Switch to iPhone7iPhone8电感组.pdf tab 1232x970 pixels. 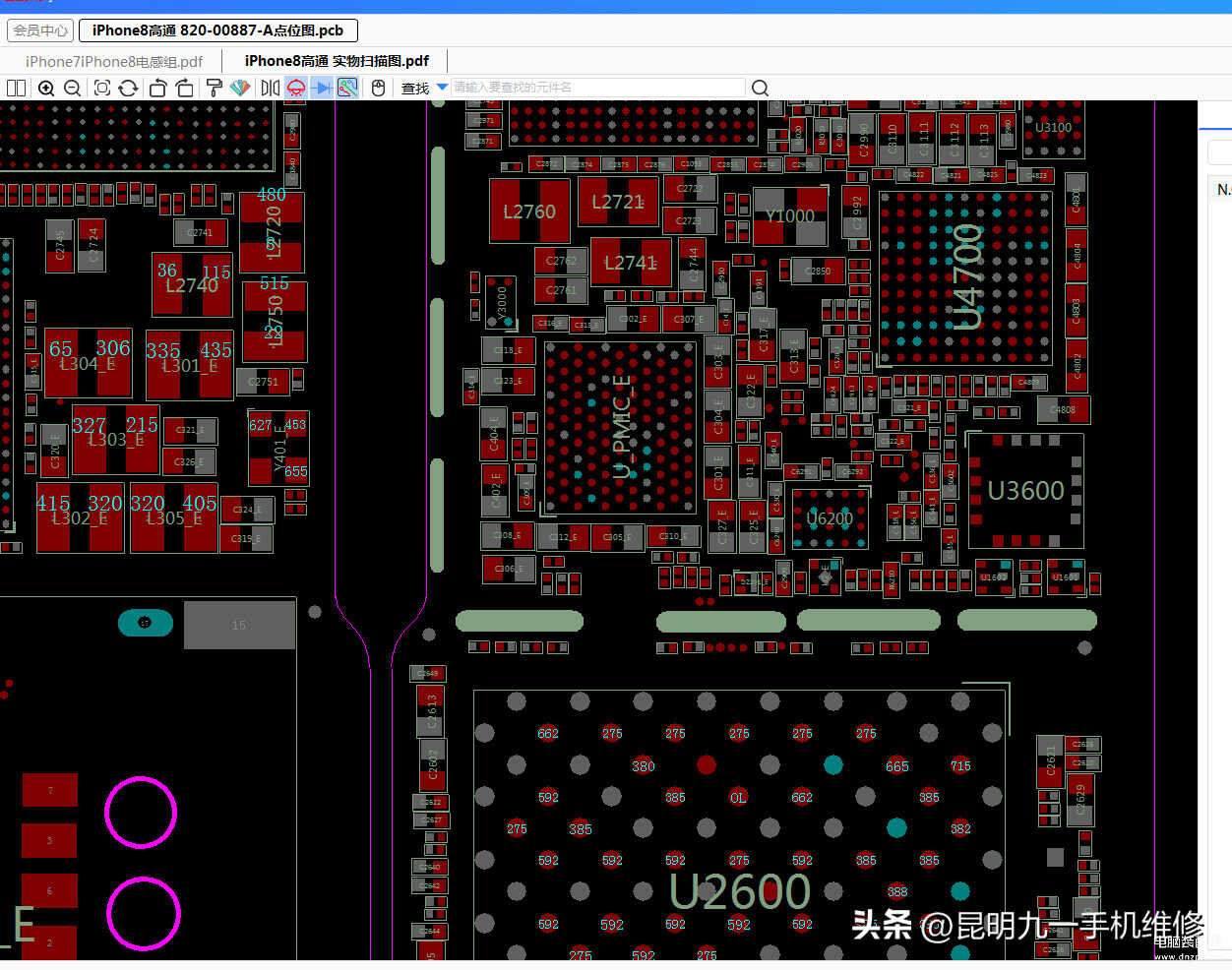click(x=114, y=61)
